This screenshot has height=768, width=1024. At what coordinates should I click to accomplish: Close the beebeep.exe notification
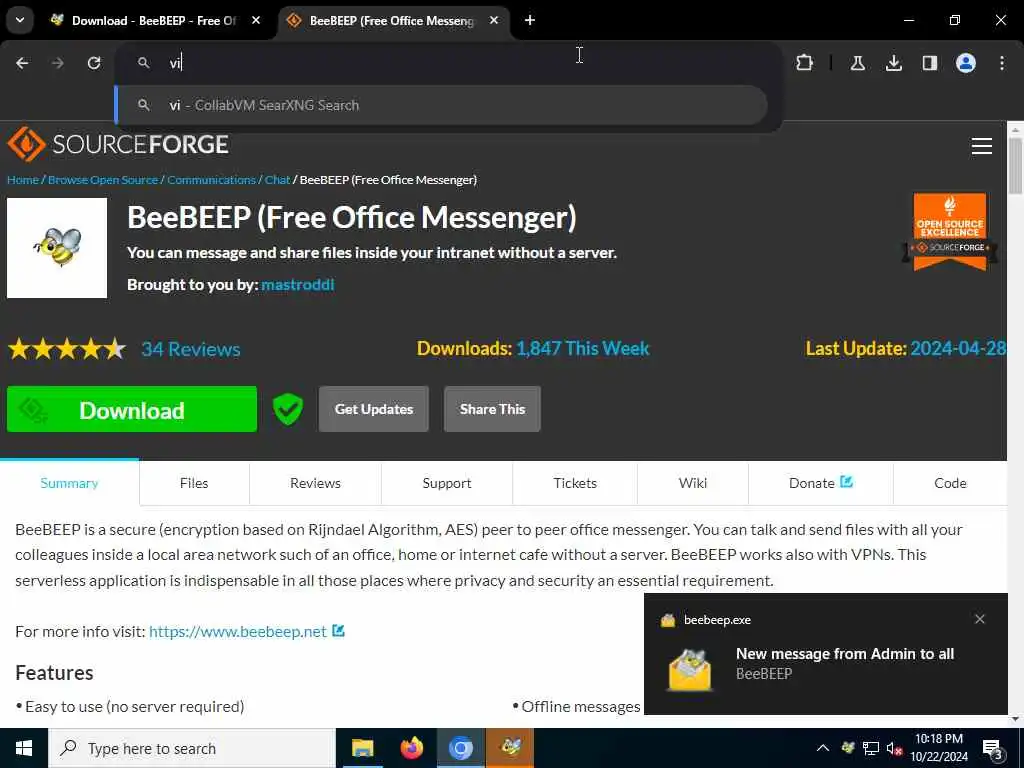[979, 619]
